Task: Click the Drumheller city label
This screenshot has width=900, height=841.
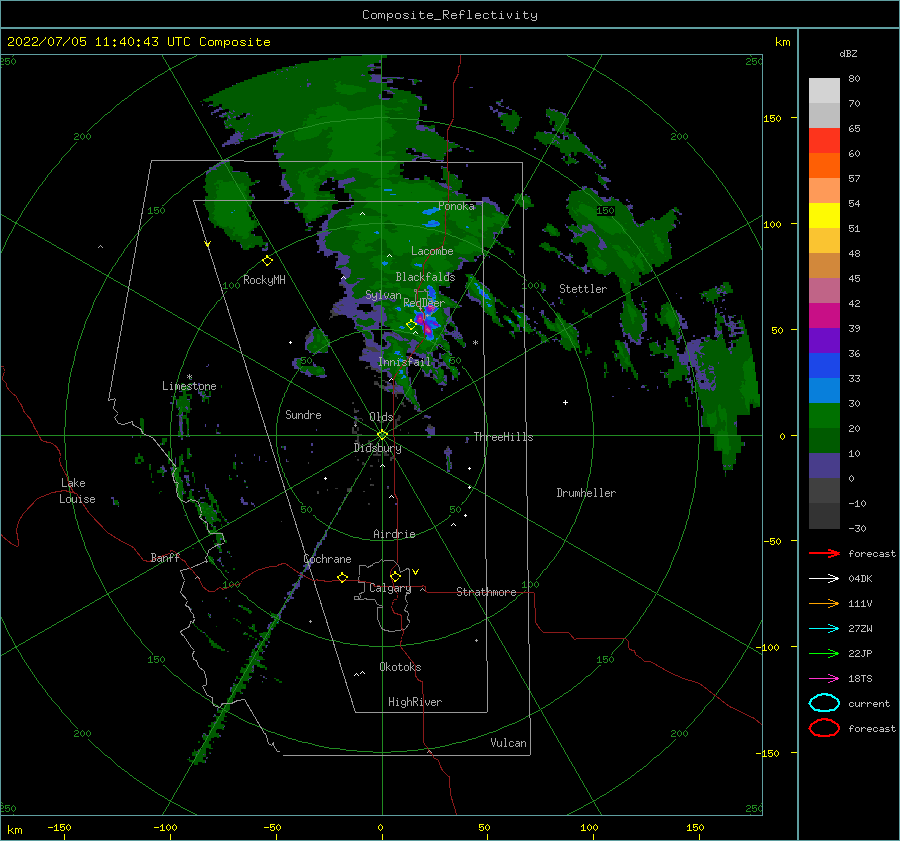Action: 586,493
